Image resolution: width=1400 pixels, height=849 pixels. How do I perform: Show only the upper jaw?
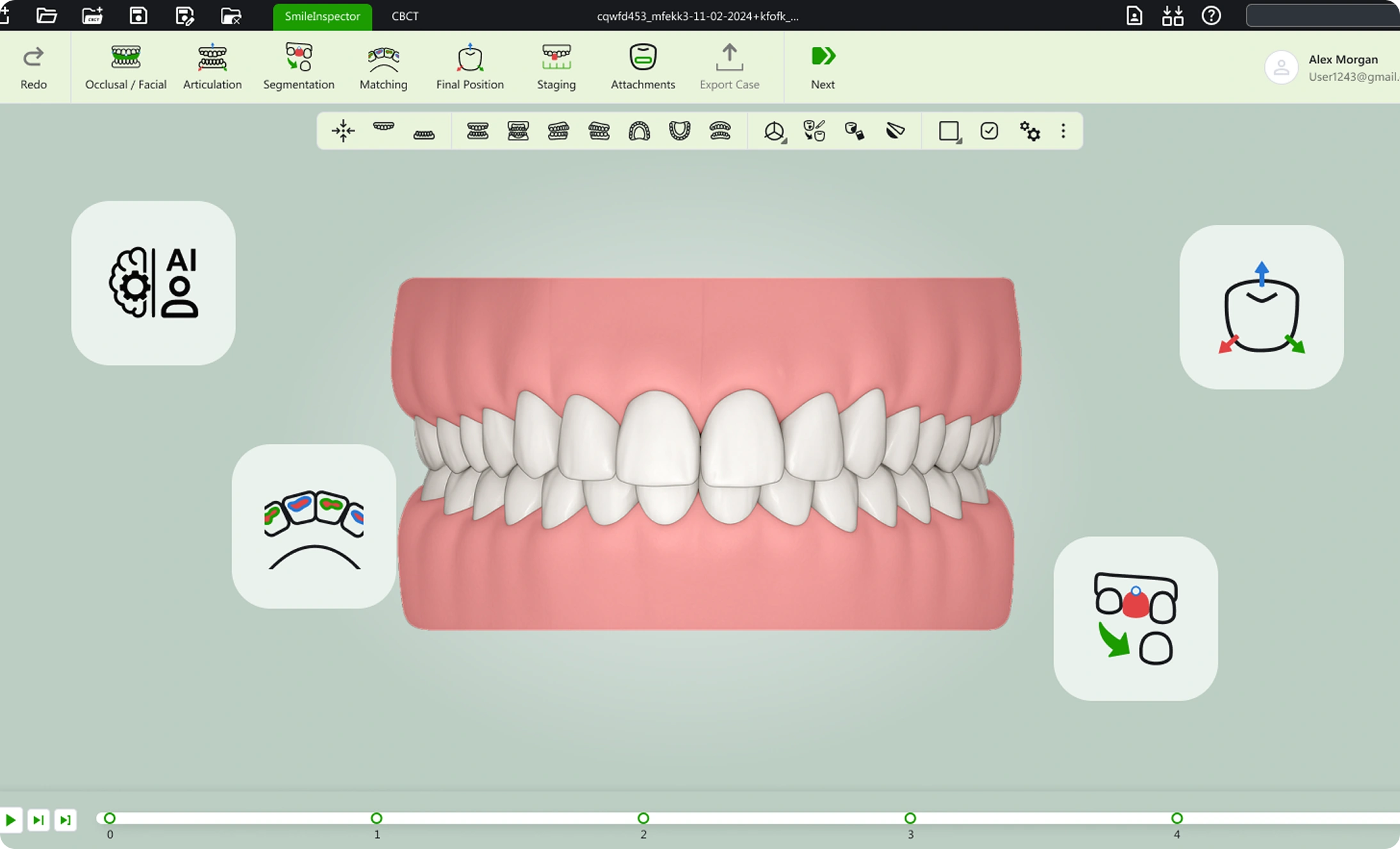tap(383, 127)
